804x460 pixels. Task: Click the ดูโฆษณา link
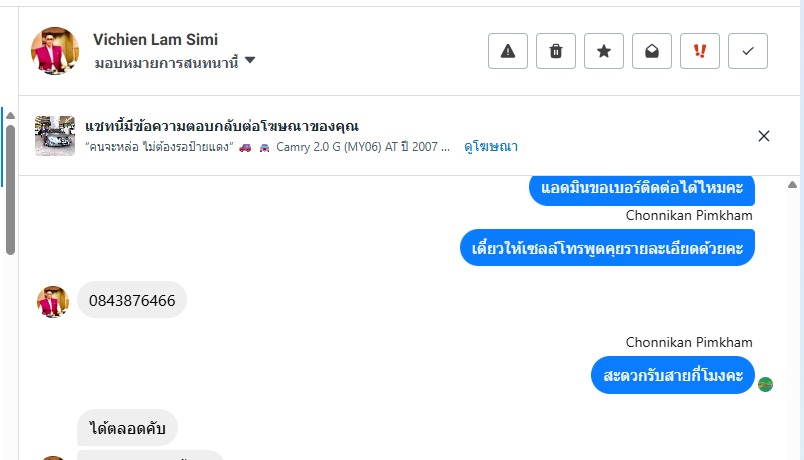click(490, 146)
